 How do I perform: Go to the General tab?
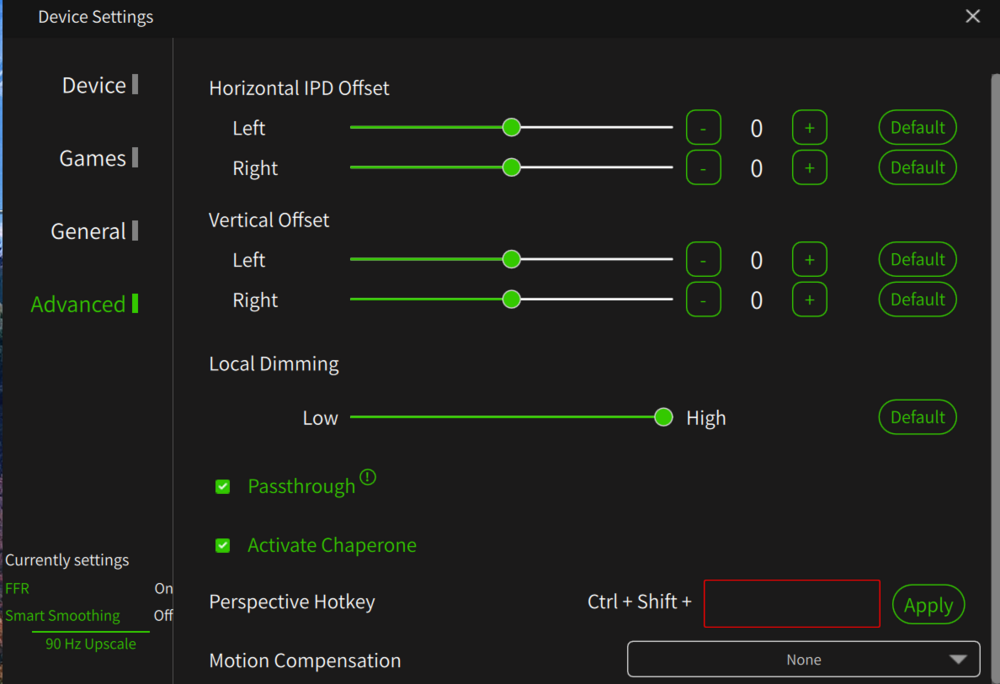pos(88,232)
